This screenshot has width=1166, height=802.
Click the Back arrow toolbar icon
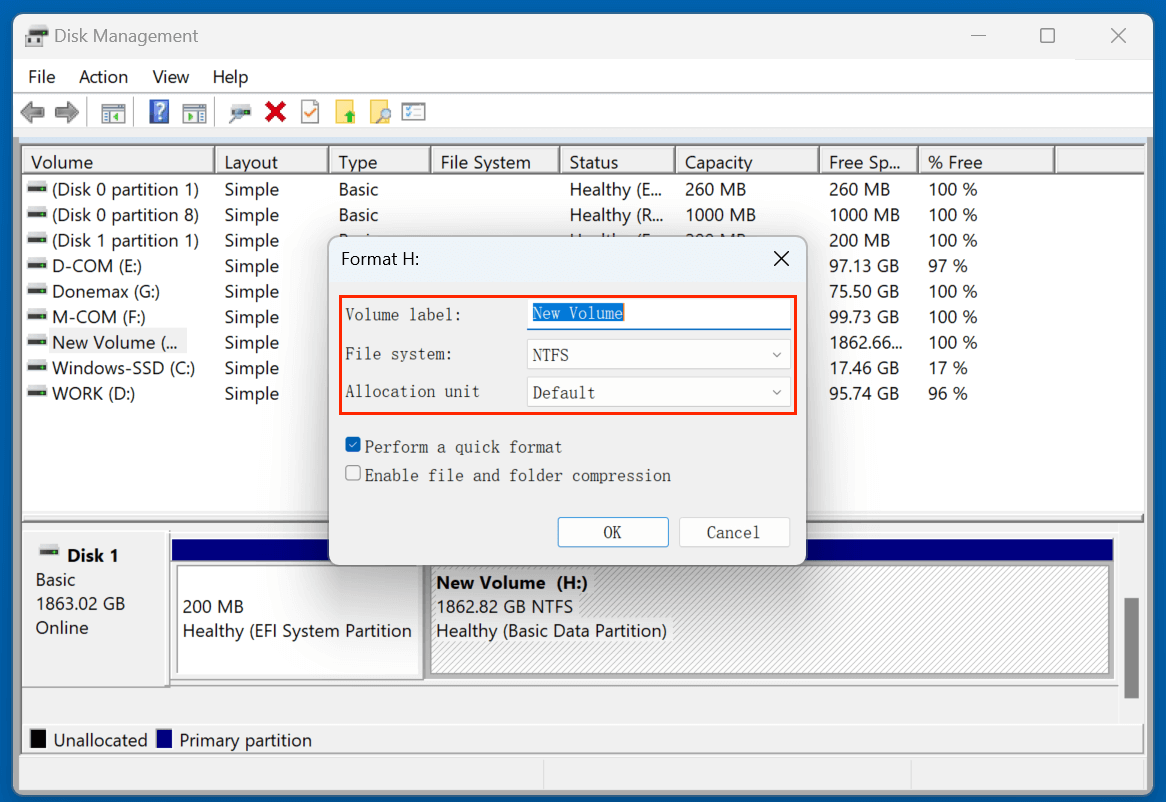32,112
